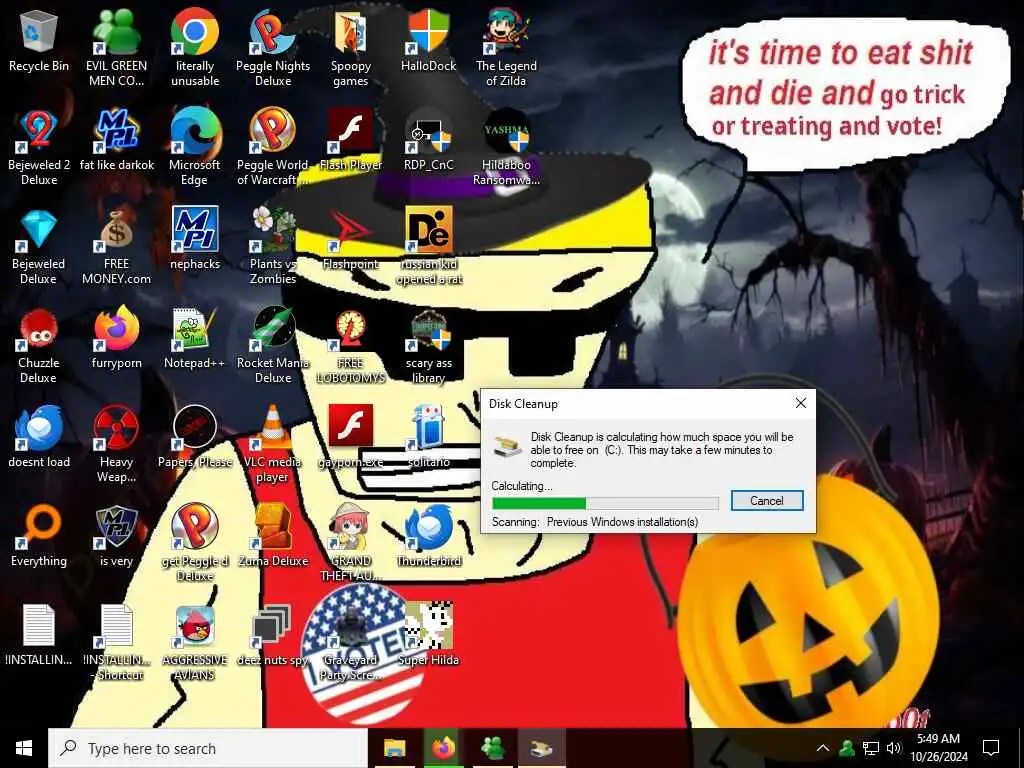Select the FREE MONEY.com money bag icon
1024x768 pixels.
pos(116,230)
